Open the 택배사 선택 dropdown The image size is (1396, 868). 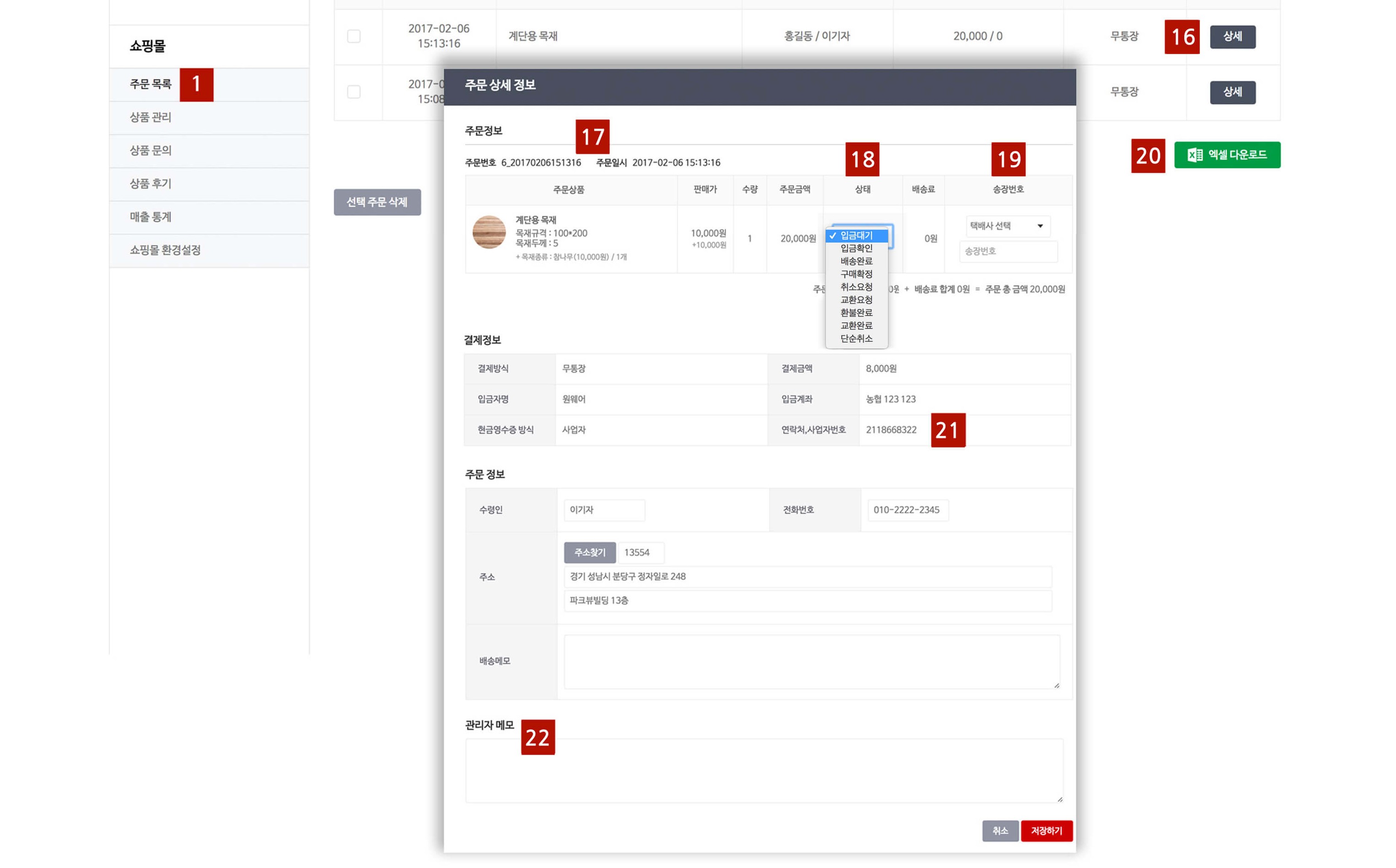tap(1008, 226)
